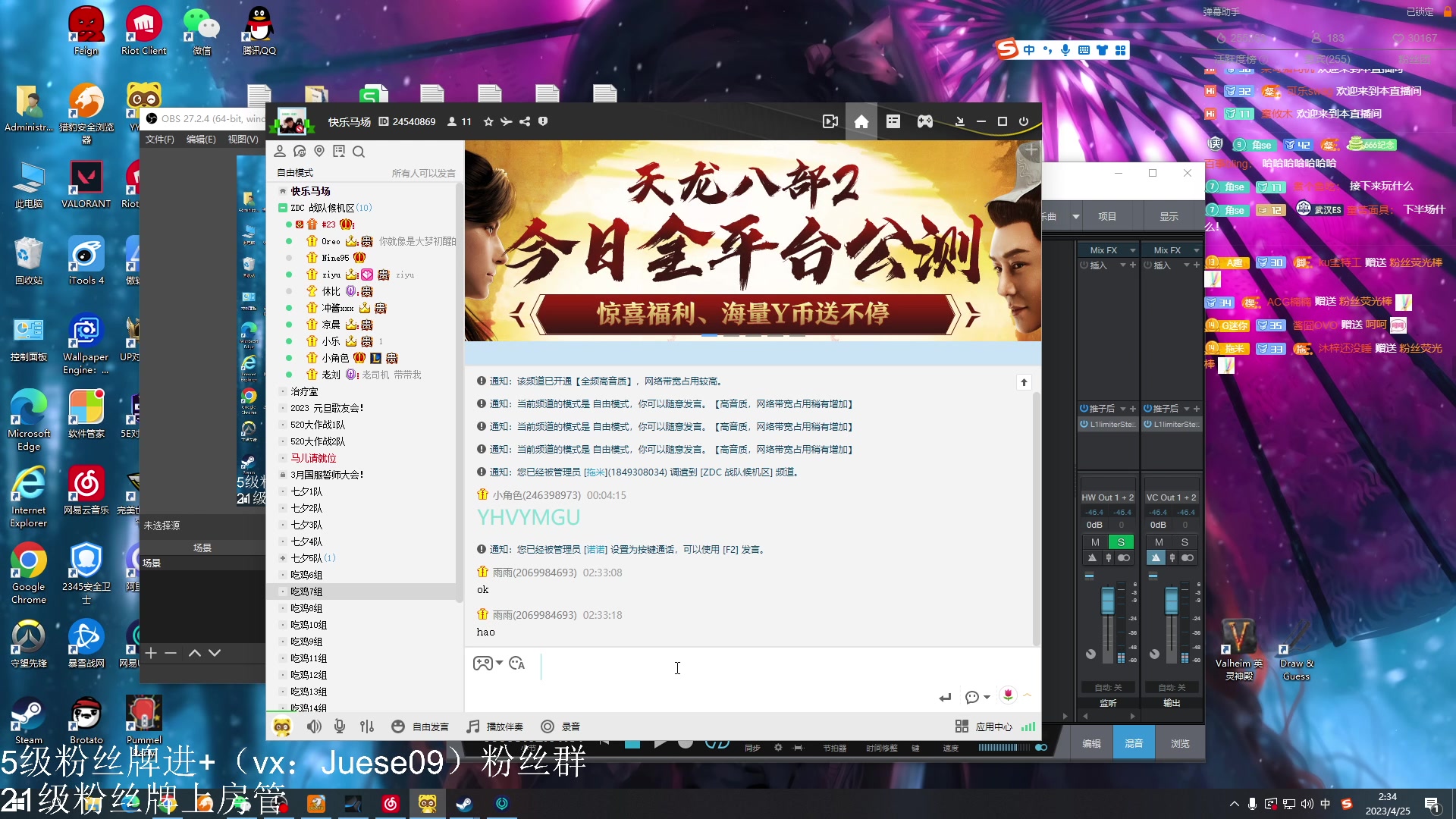Click the microphone icon in YY bottom bar
This screenshot has width=1456, height=819.
340,726
